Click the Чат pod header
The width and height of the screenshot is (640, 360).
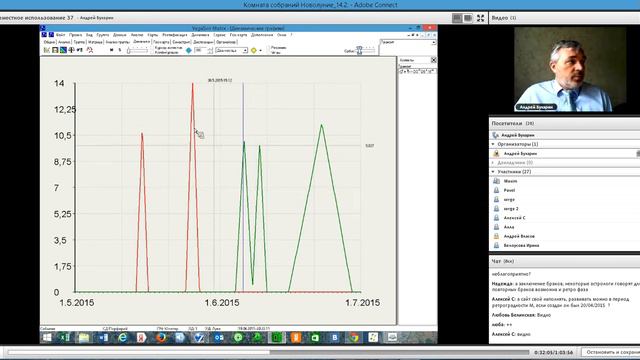pyautogui.click(x=564, y=261)
